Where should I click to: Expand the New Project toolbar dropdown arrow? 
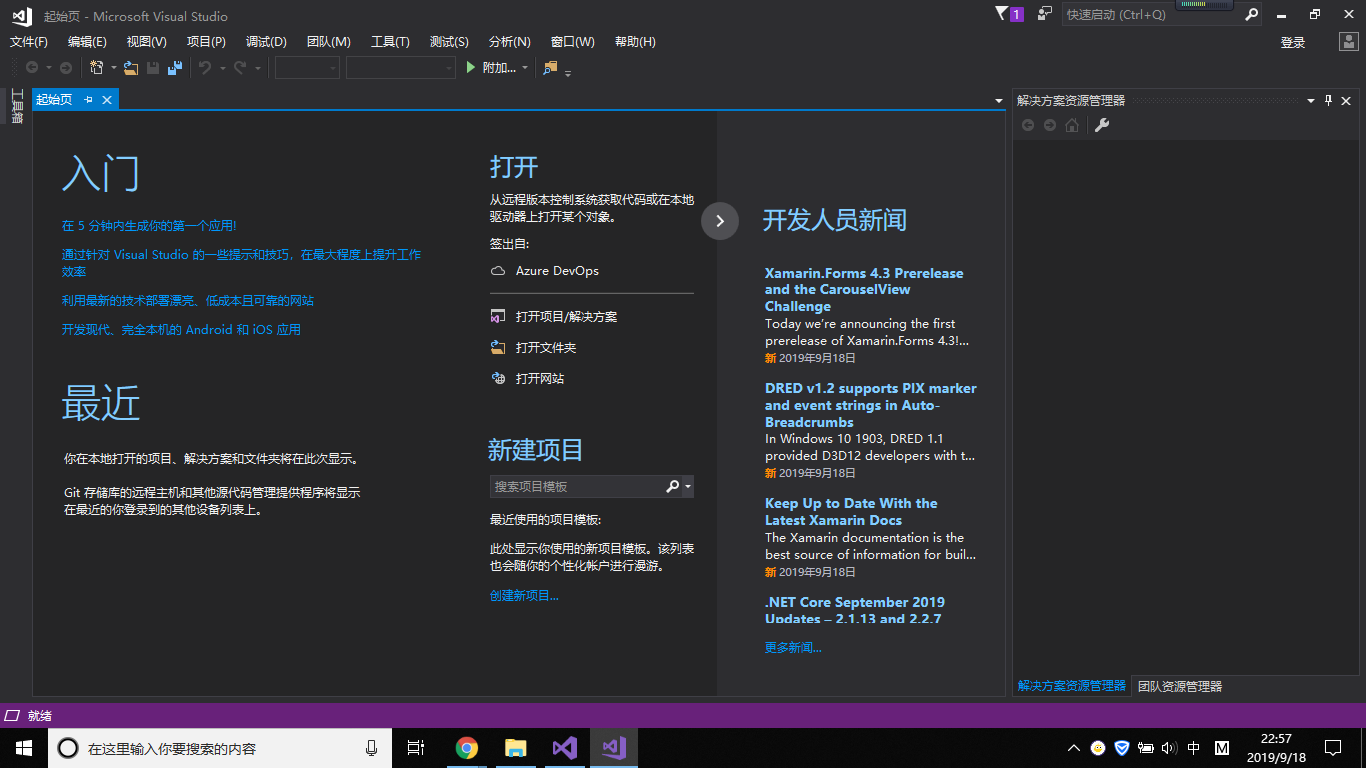(113, 68)
